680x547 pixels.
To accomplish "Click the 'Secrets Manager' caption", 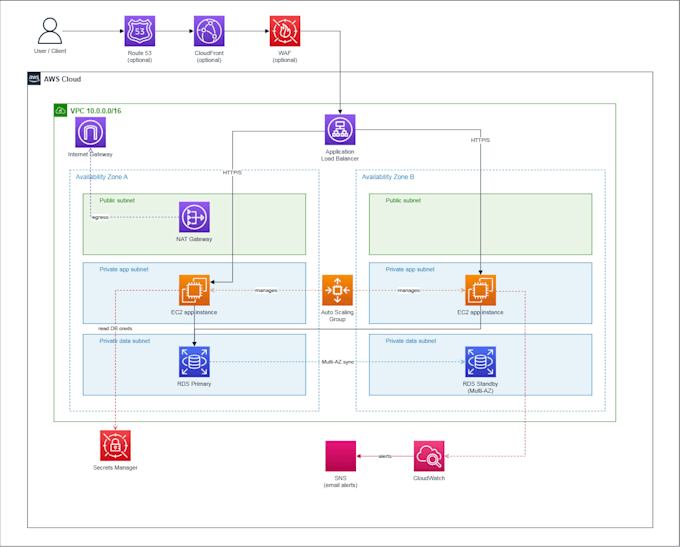I will 115,468.
